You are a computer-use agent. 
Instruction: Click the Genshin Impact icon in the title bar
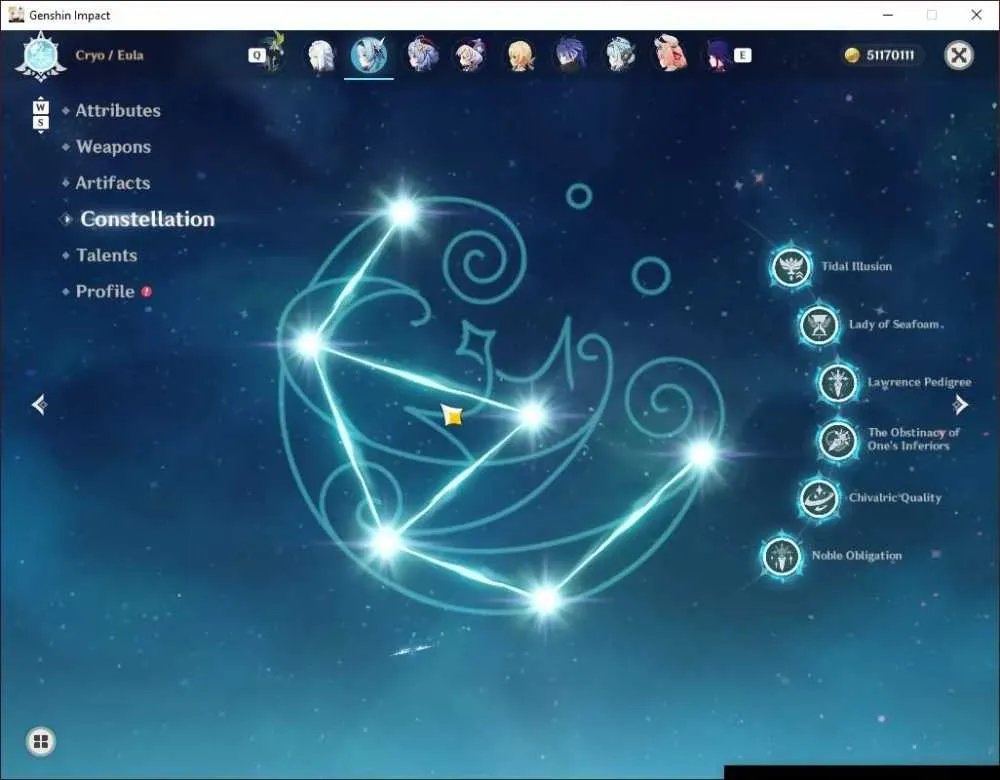(16, 15)
